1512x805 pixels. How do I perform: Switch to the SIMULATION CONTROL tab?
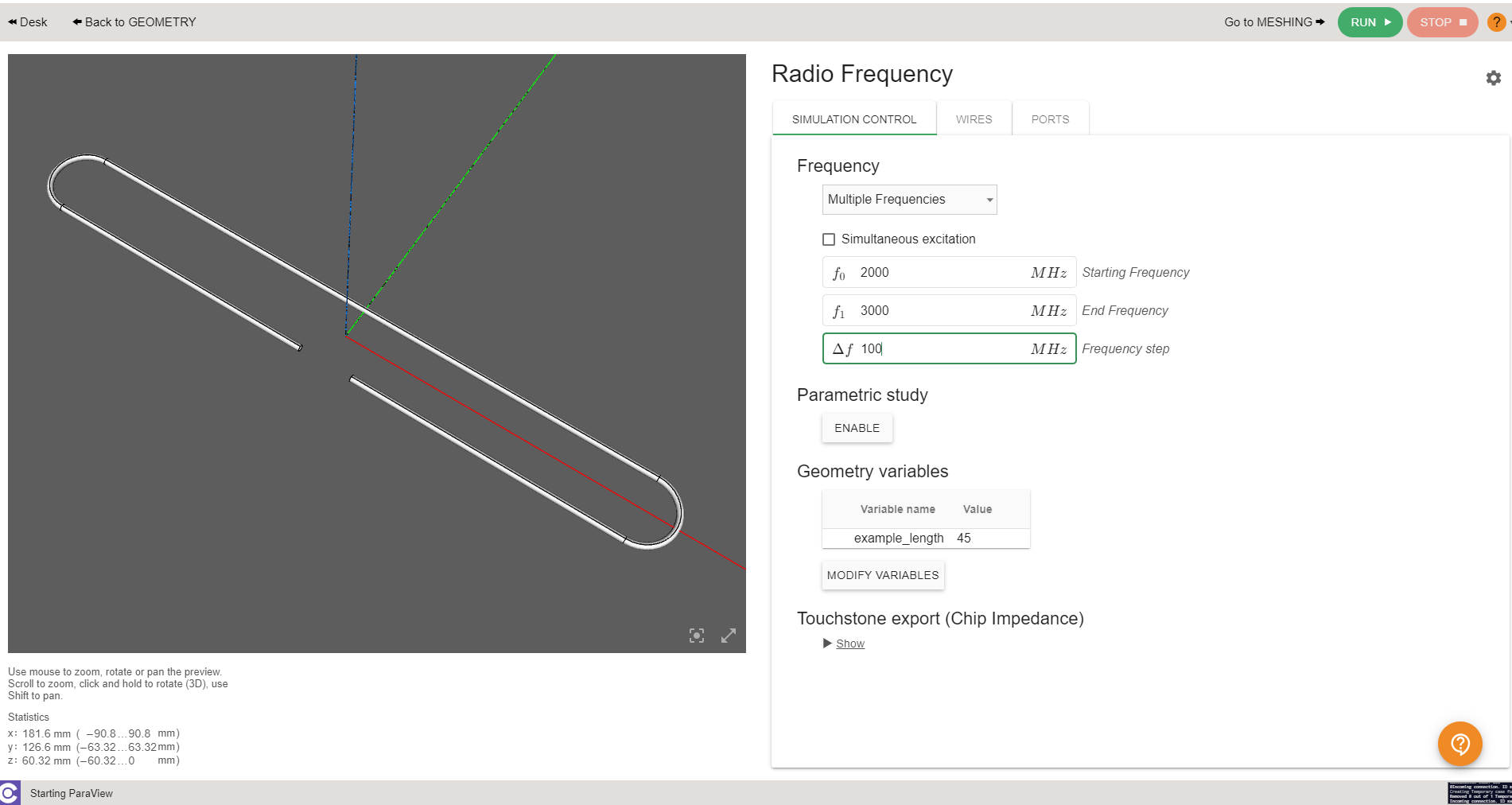click(x=854, y=119)
